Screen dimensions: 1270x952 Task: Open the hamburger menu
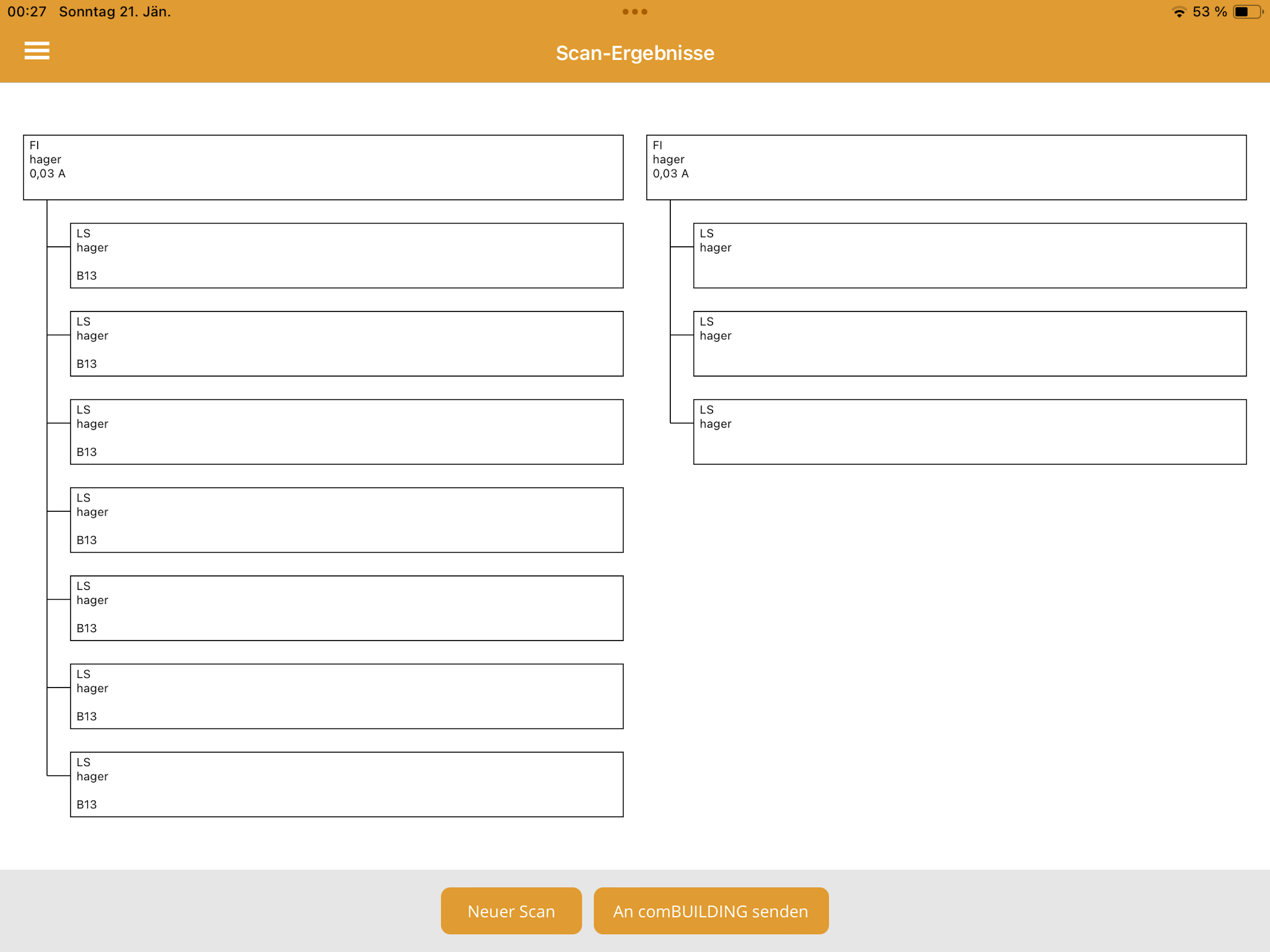tap(37, 51)
